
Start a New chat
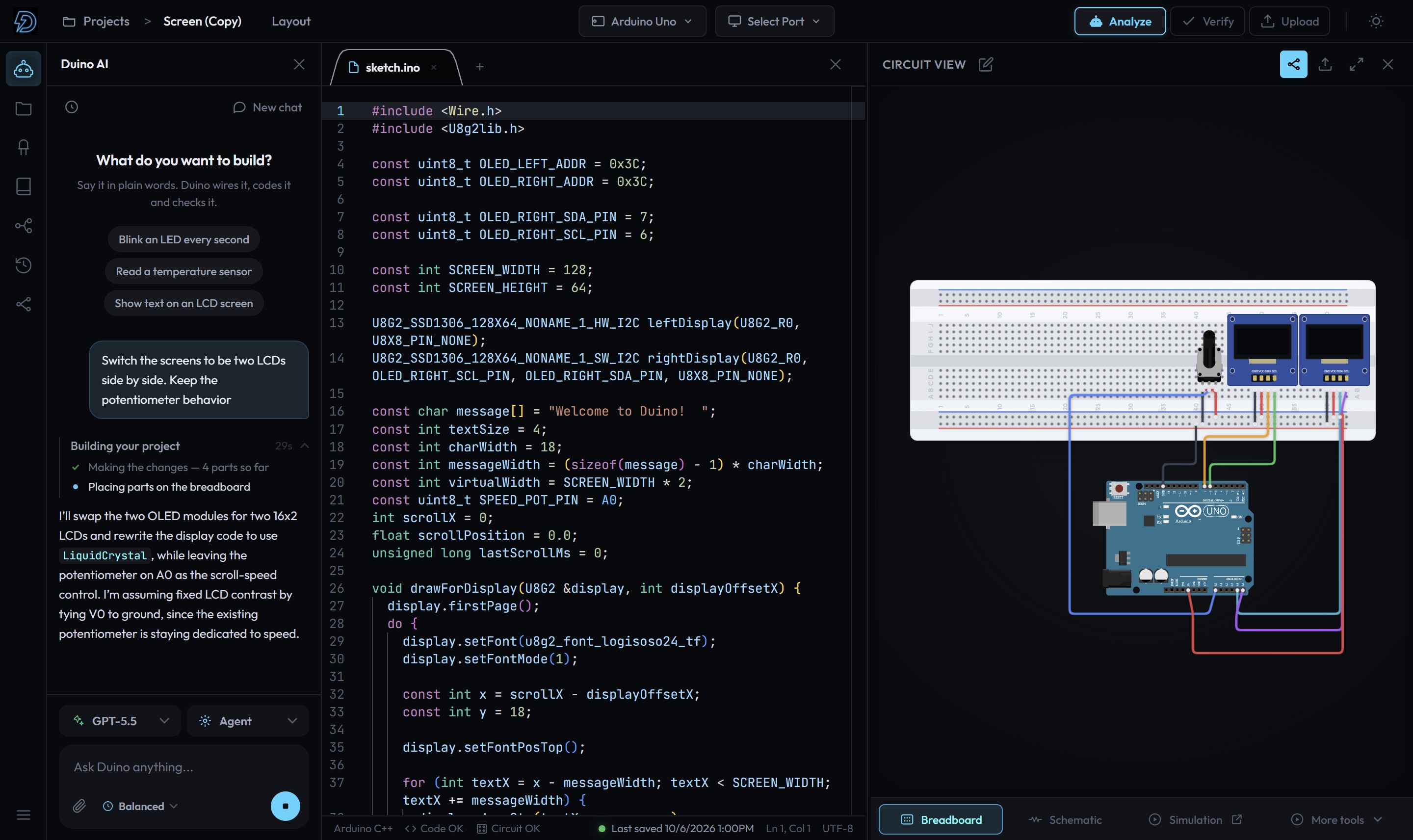click(x=267, y=107)
